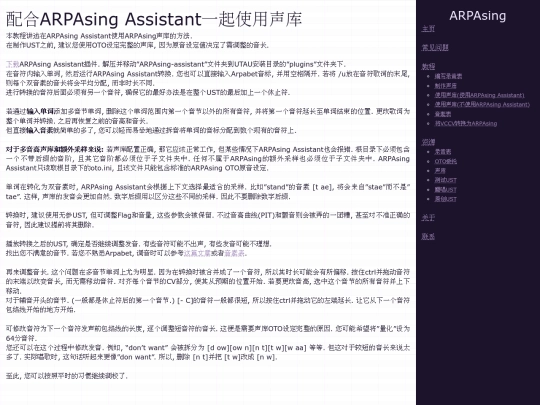Open the 制作声库 tutorial link
The image size is (540, 405).
[x=445, y=86]
